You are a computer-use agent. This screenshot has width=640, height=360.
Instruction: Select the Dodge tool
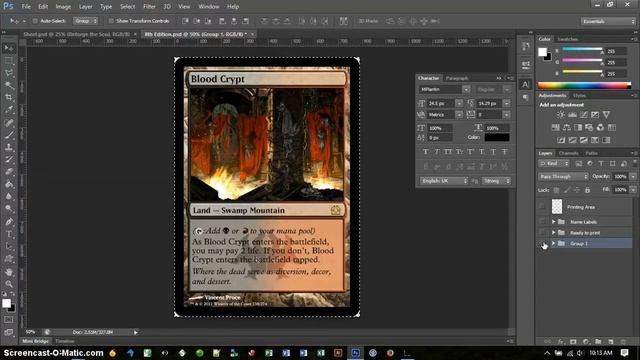coord(9,209)
